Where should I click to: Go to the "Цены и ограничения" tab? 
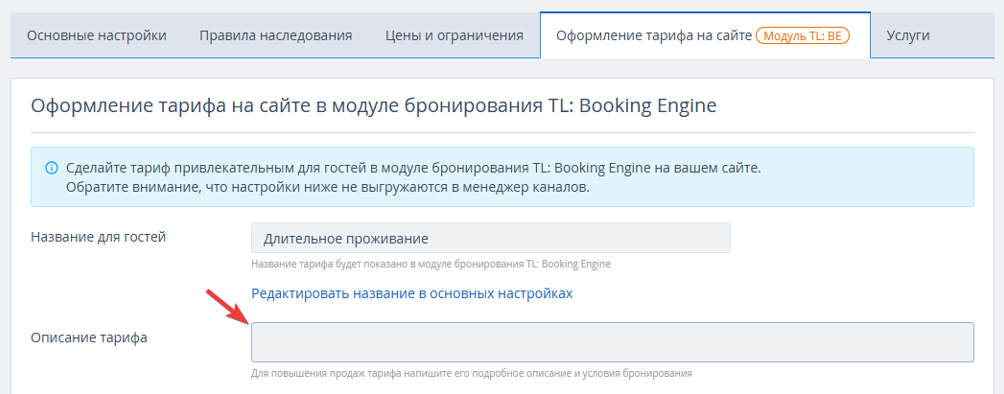pyautogui.click(x=454, y=35)
